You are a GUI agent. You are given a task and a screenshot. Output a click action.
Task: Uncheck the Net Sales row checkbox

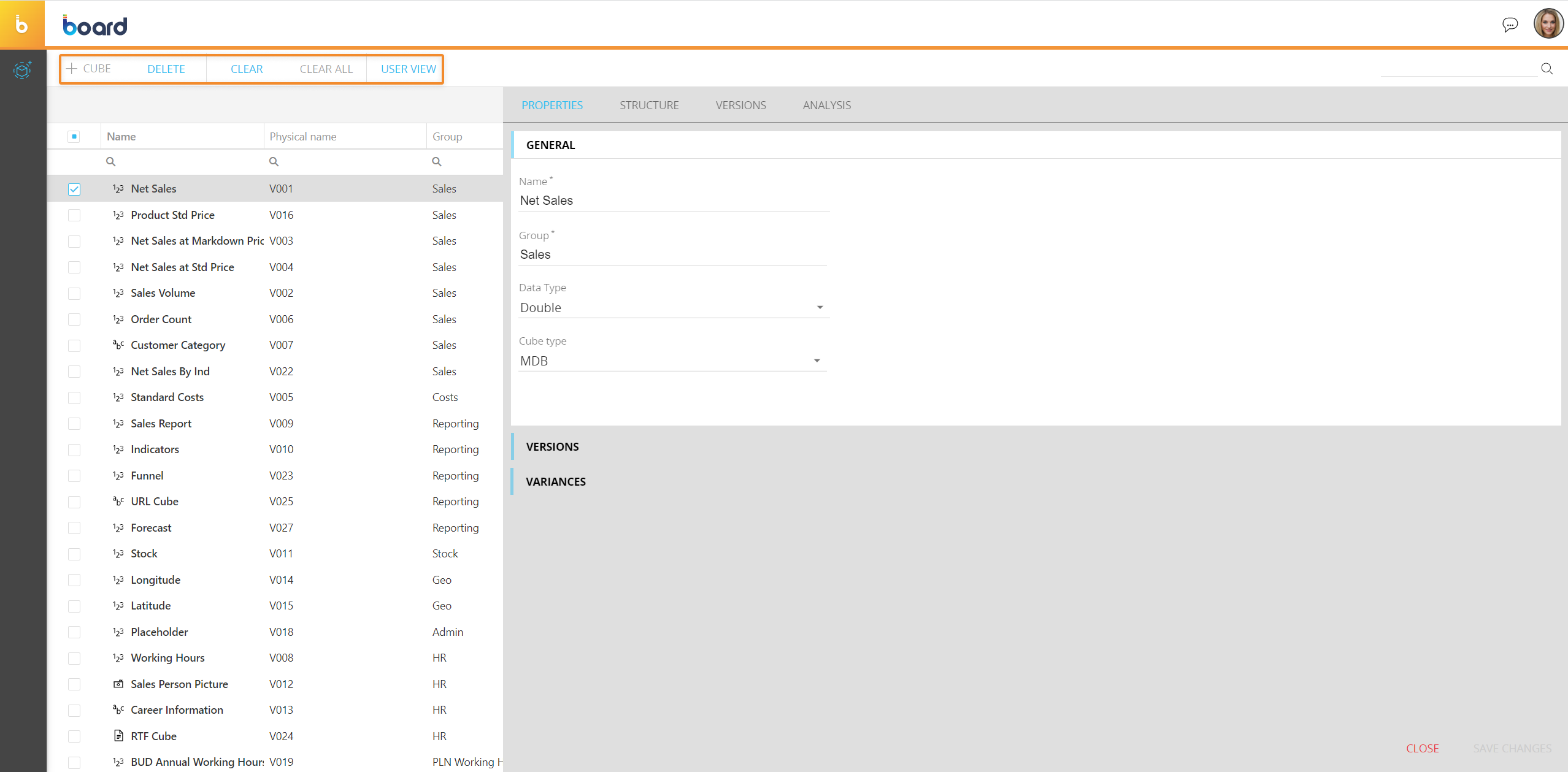74,189
